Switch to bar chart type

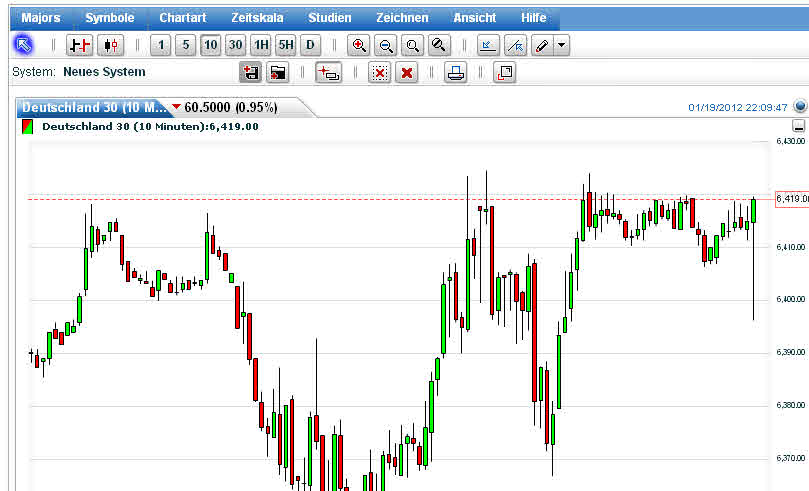point(79,45)
